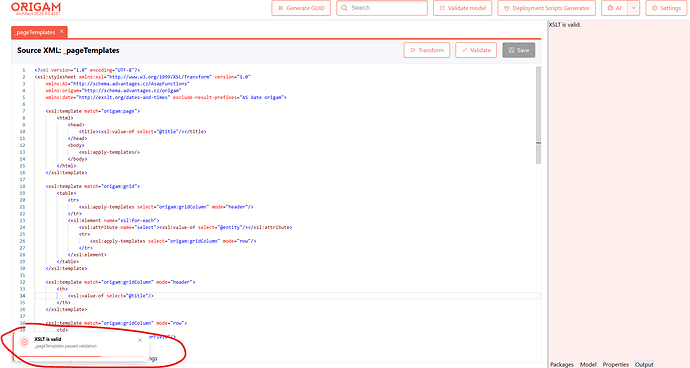This screenshot has width=690, height=368.
Task: Click template gridColumn mode="row" line 38
Action: (116, 323)
